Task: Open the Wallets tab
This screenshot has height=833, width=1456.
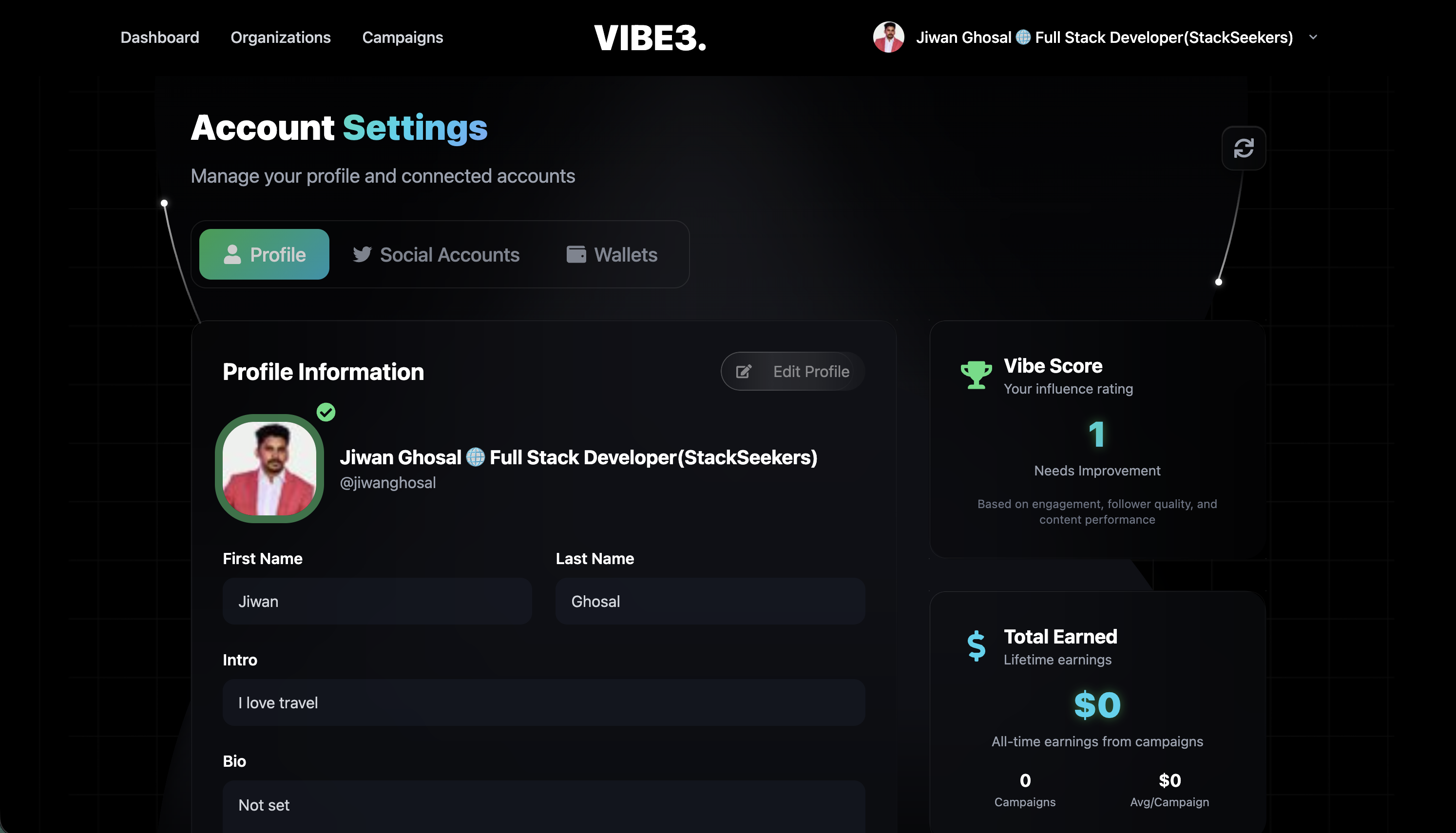Action: pos(612,255)
